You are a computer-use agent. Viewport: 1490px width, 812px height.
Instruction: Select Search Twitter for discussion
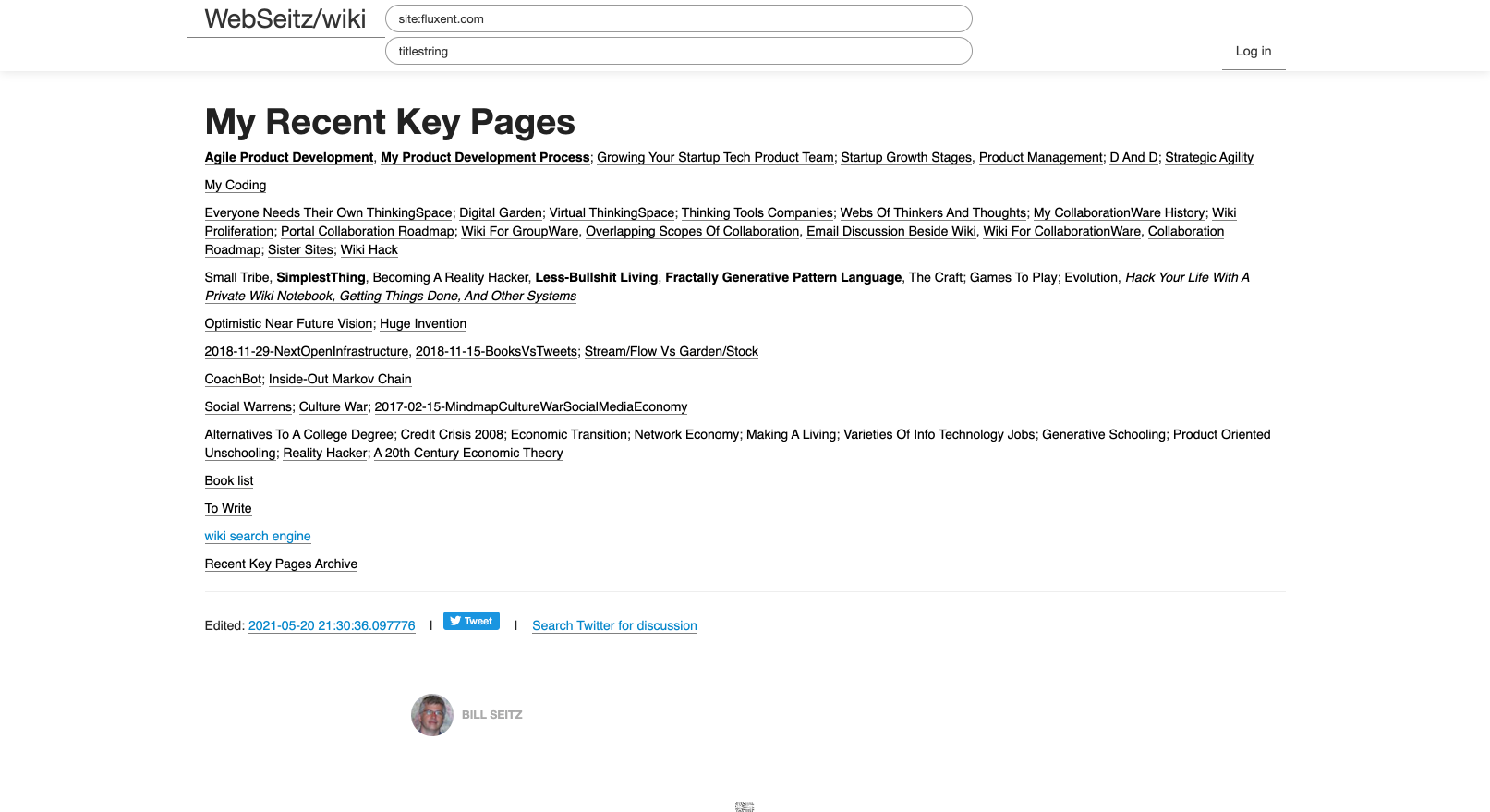tap(614, 625)
